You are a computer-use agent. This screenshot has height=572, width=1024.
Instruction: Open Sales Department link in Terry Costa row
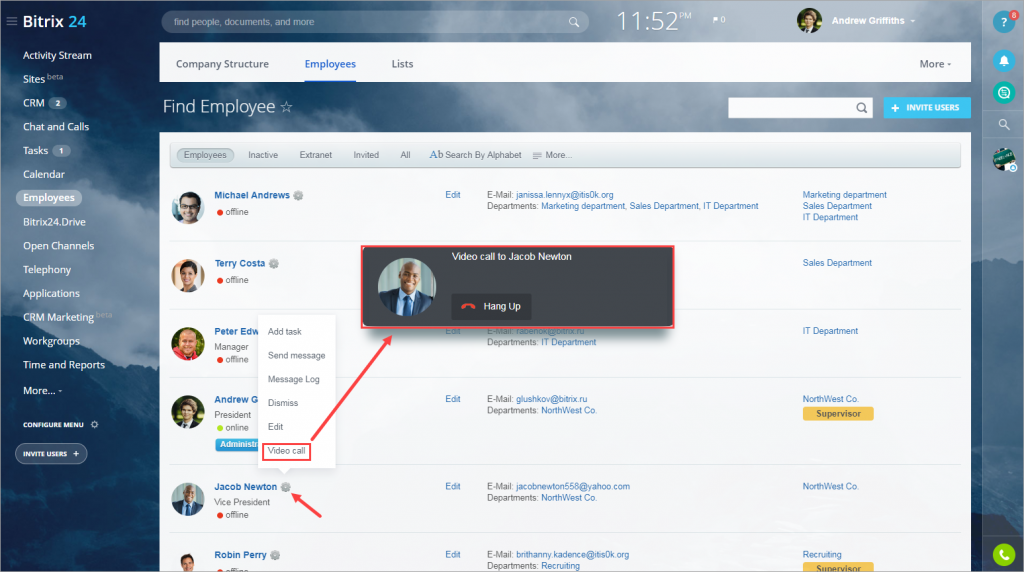[837, 263]
